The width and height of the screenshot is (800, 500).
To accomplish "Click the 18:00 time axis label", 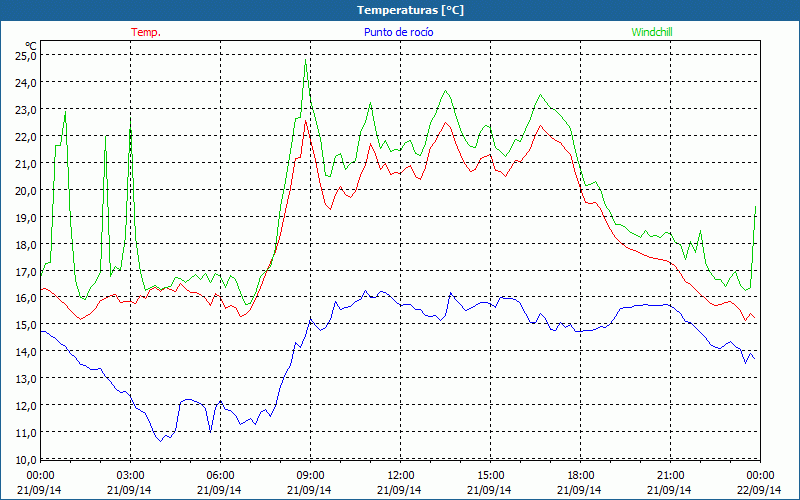I will point(580,476).
